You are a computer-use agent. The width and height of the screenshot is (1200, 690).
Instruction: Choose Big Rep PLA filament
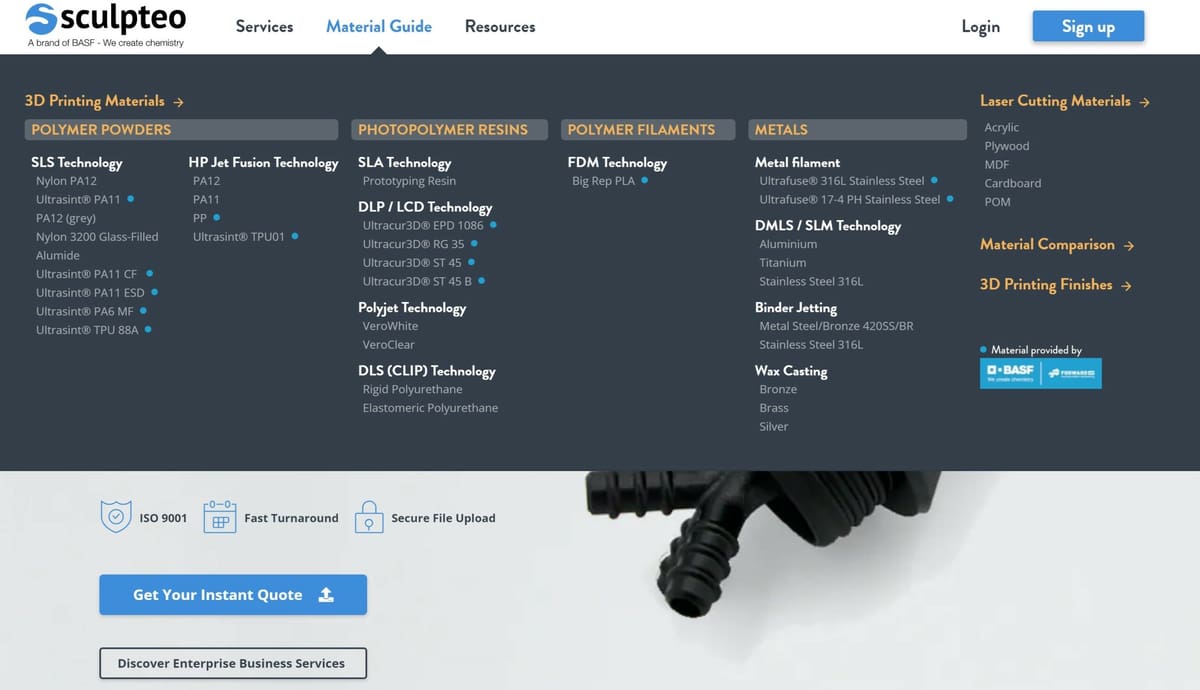click(x=603, y=181)
